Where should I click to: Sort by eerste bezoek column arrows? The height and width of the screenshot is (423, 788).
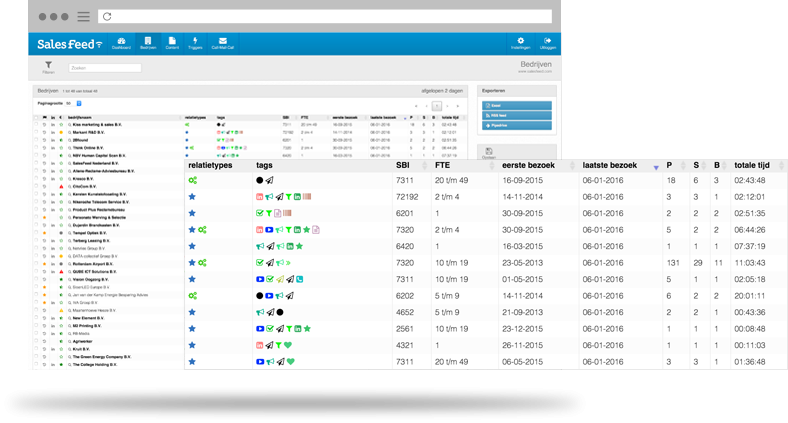click(x=572, y=166)
